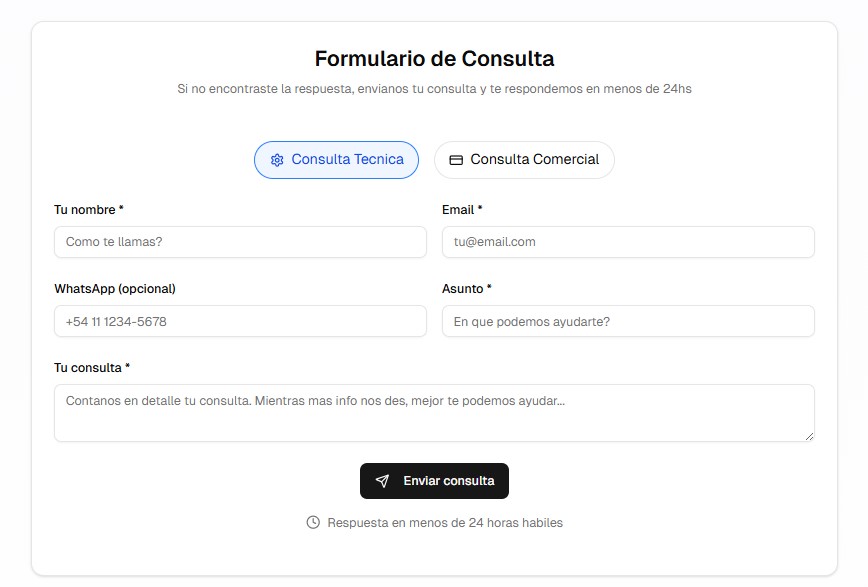
Task: Click the 'Asunto *' label
Action: coord(467,289)
